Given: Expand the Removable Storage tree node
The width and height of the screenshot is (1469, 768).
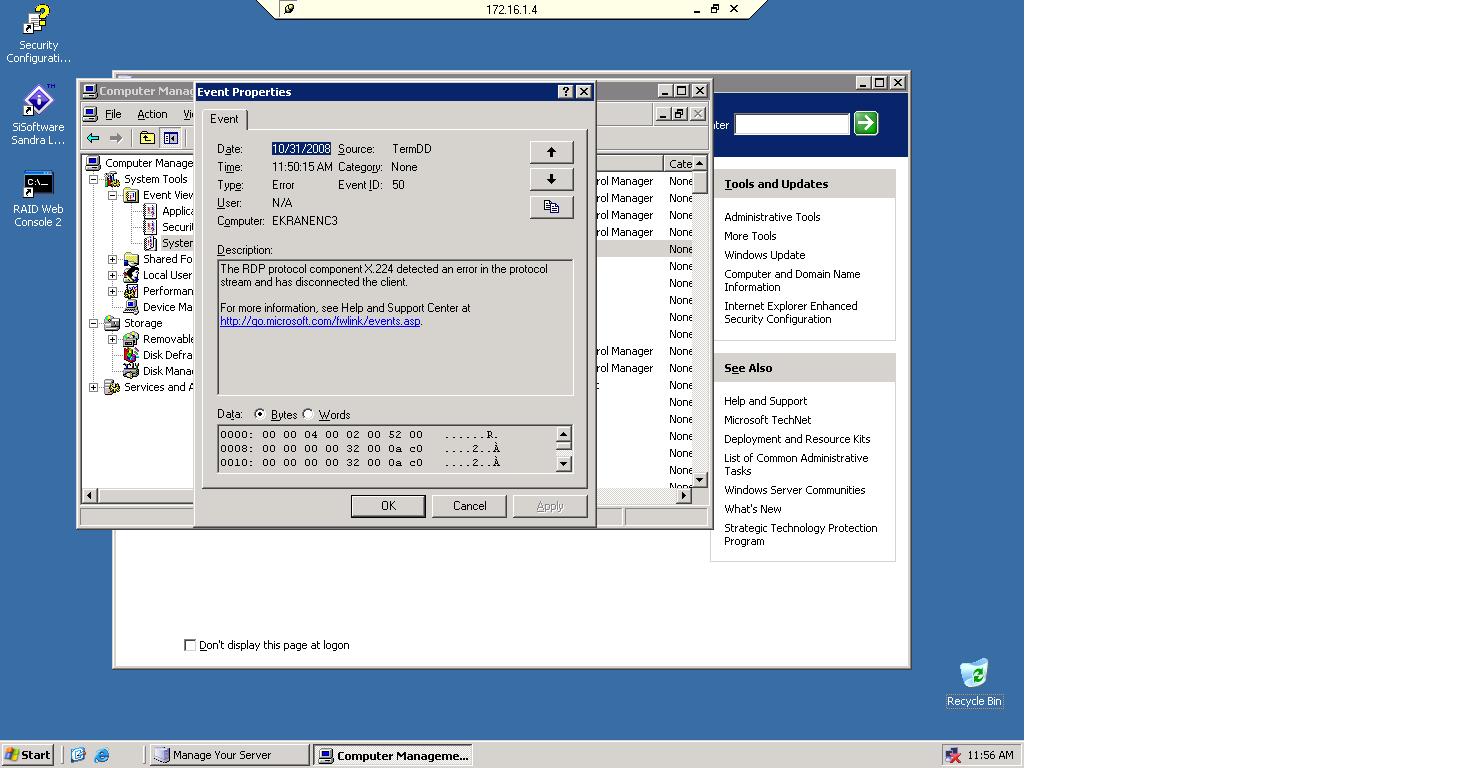Looking at the screenshot, I should (x=113, y=339).
